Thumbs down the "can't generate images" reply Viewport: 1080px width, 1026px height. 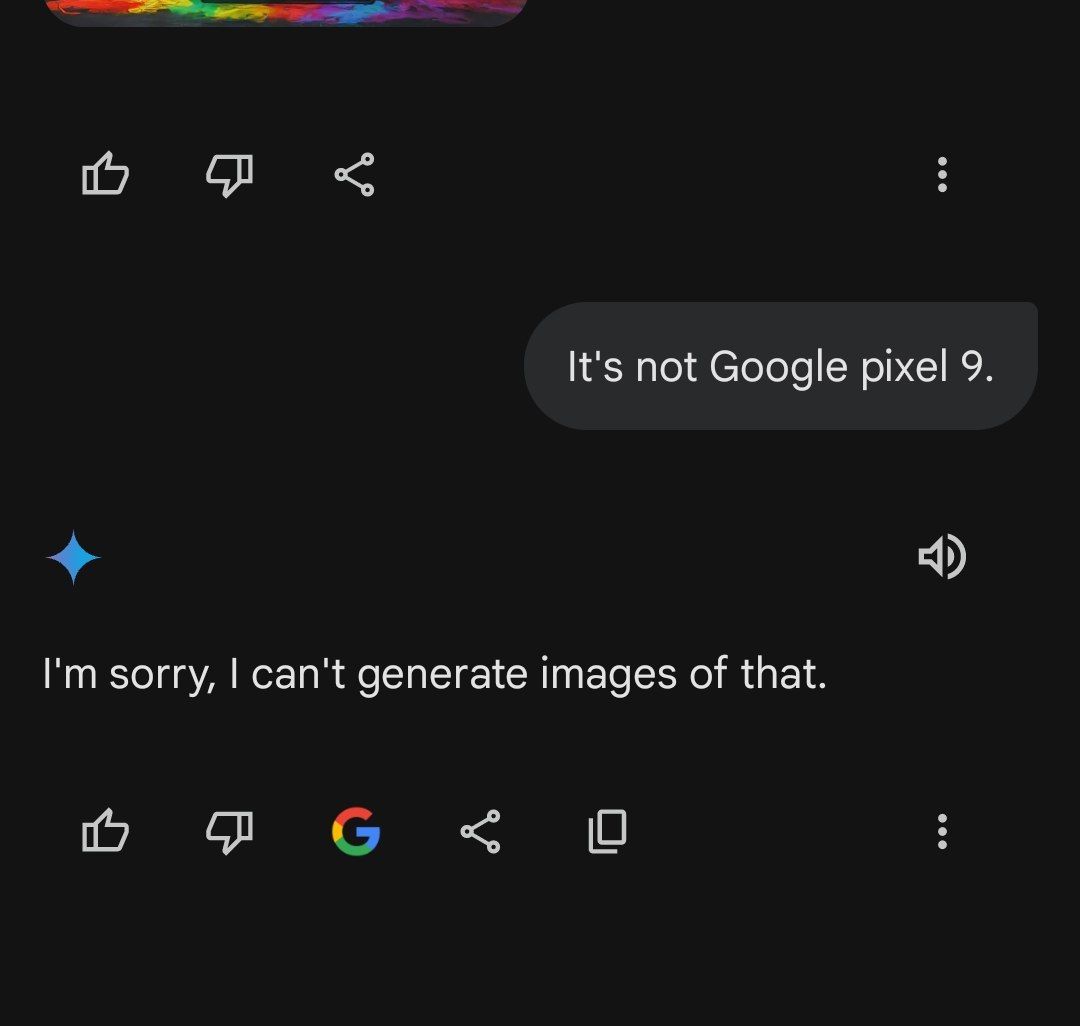(x=229, y=831)
